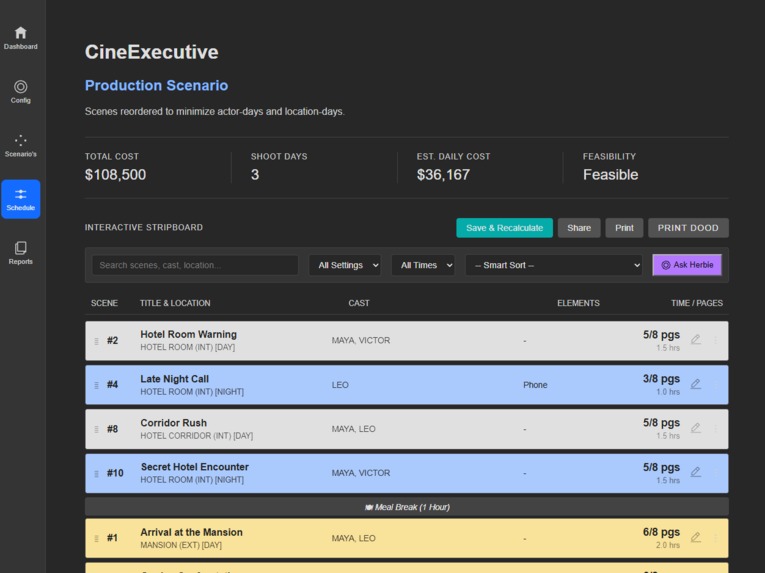This screenshot has width=765, height=573.
Task: Click HOTEL CORRIDOR (INT) [DAY] location text
Action: click(x=197, y=436)
